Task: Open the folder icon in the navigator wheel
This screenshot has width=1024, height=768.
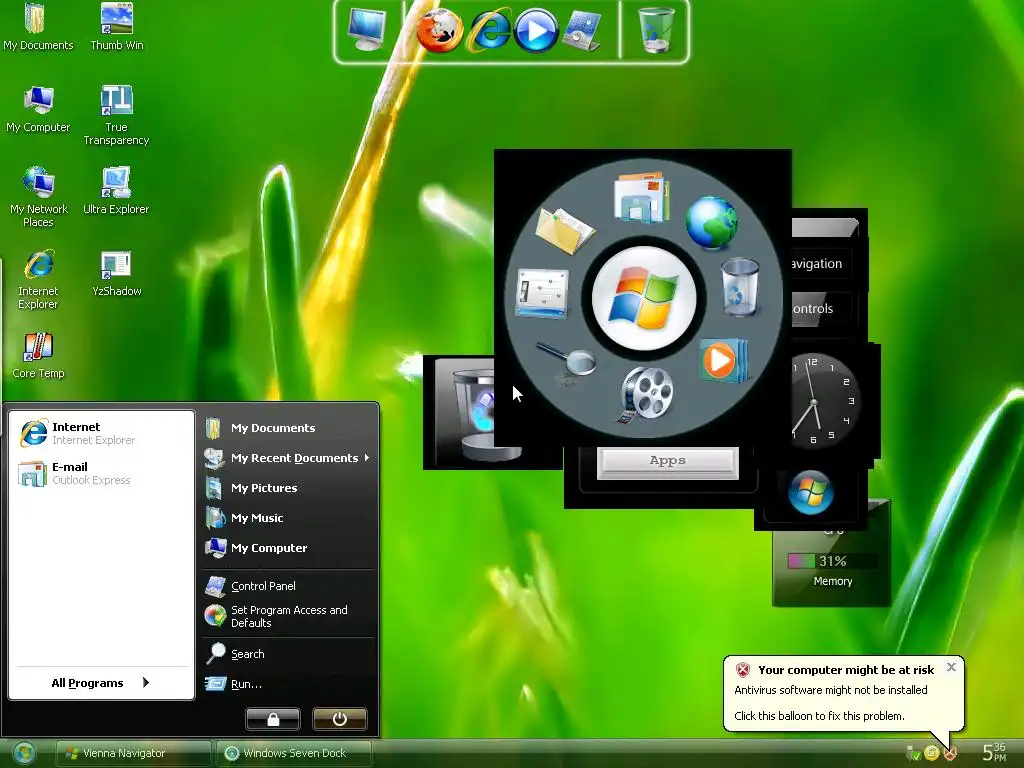Action: click(x=564, y=231)
